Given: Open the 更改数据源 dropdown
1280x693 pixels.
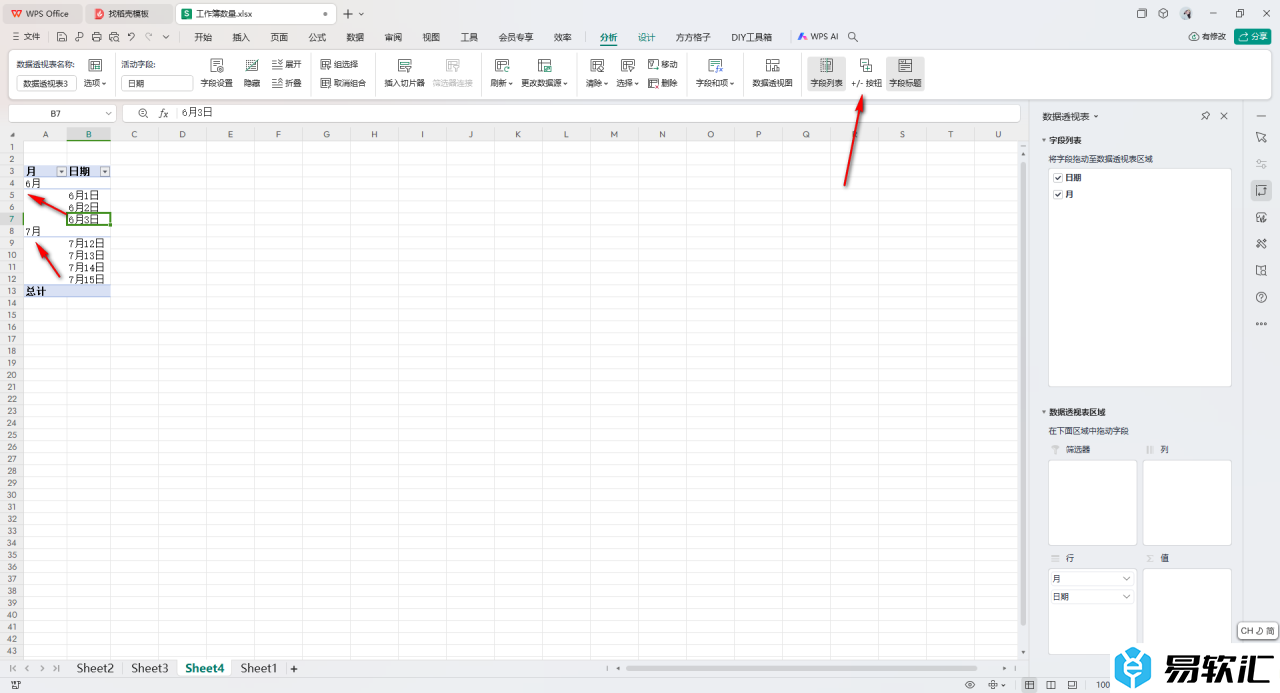Looking at the screenshot, I should click(544, 83).
